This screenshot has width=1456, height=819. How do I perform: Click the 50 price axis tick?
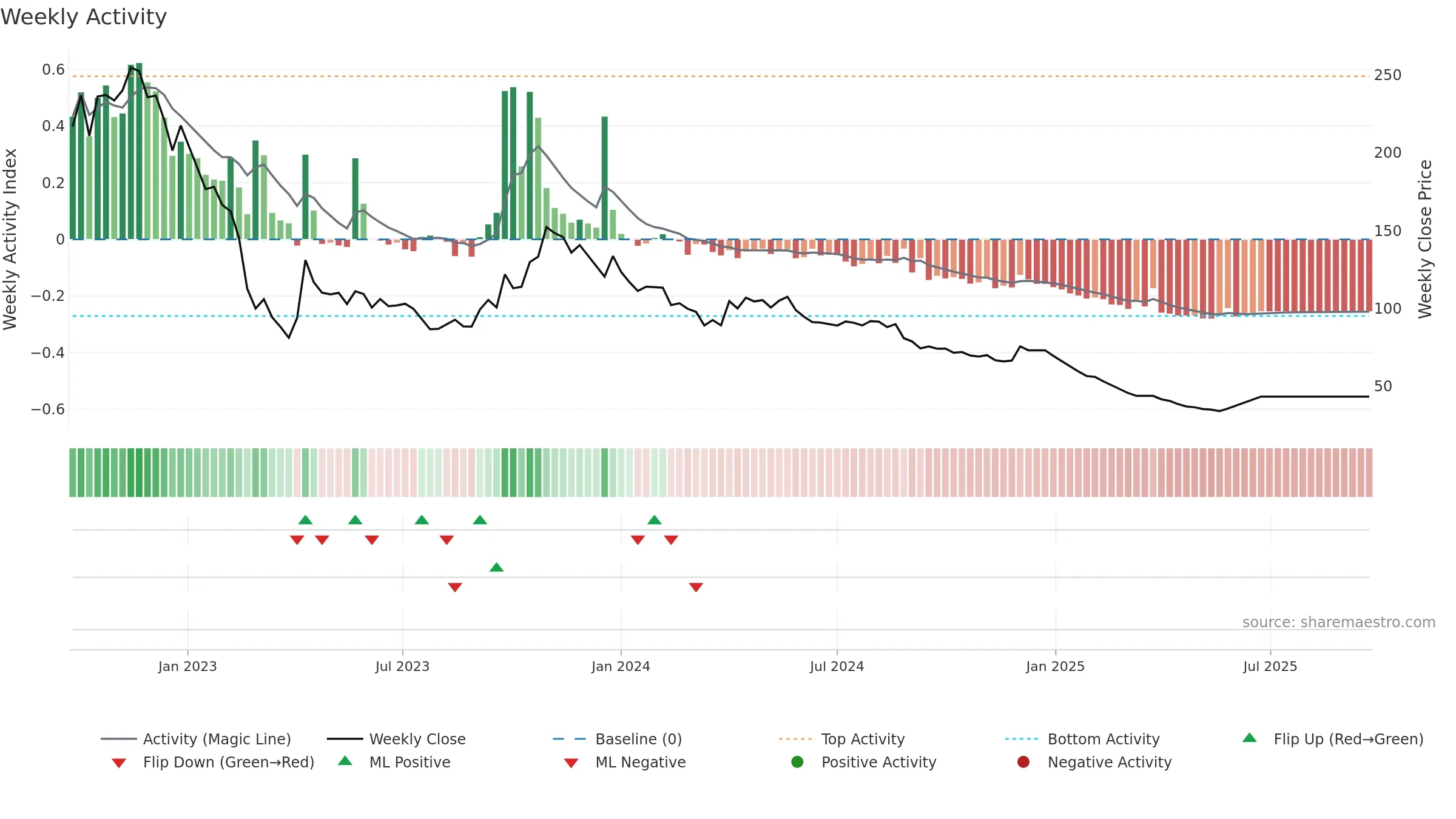pos(1383,386)
